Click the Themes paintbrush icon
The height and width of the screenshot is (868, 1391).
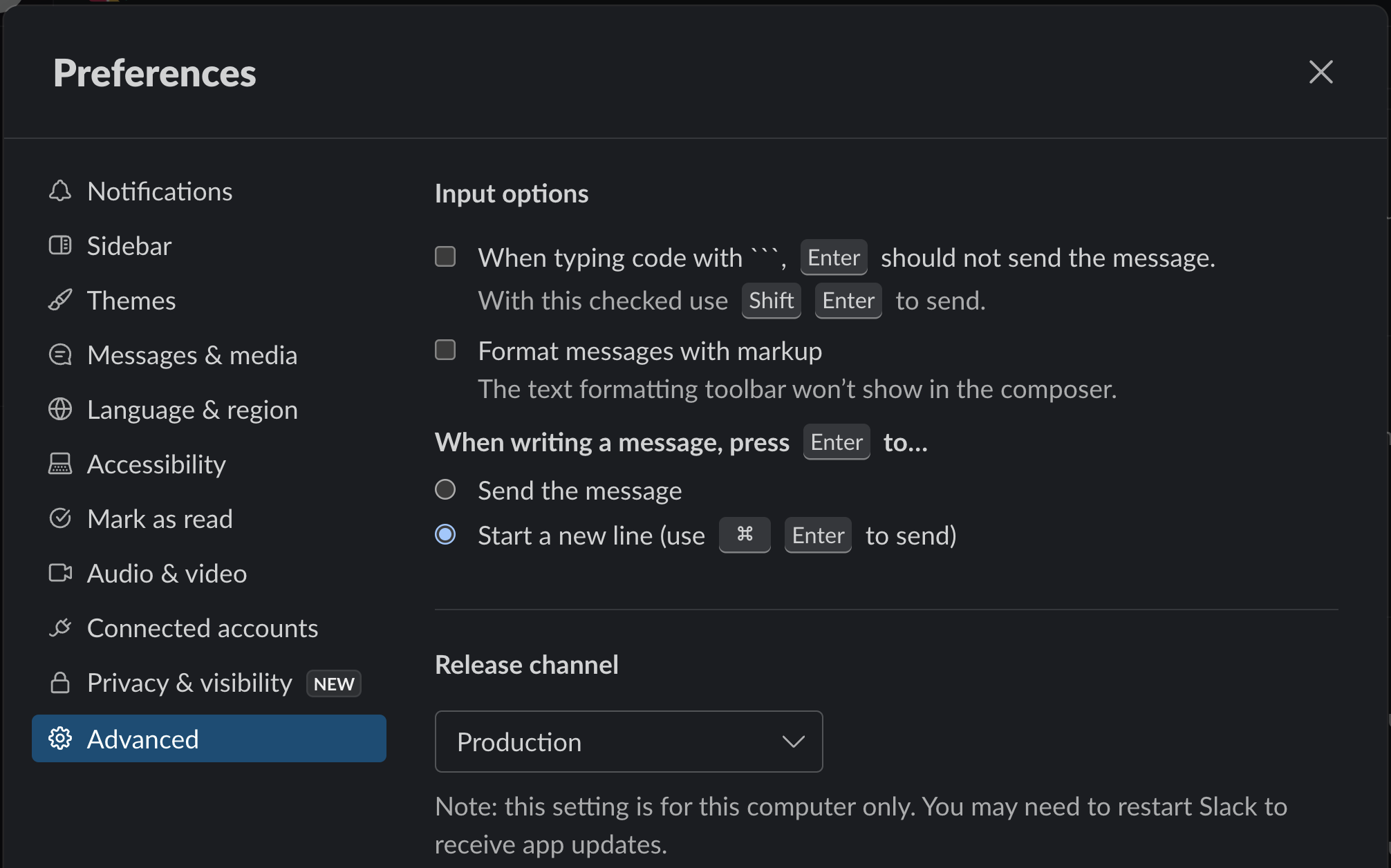point(60,300)
